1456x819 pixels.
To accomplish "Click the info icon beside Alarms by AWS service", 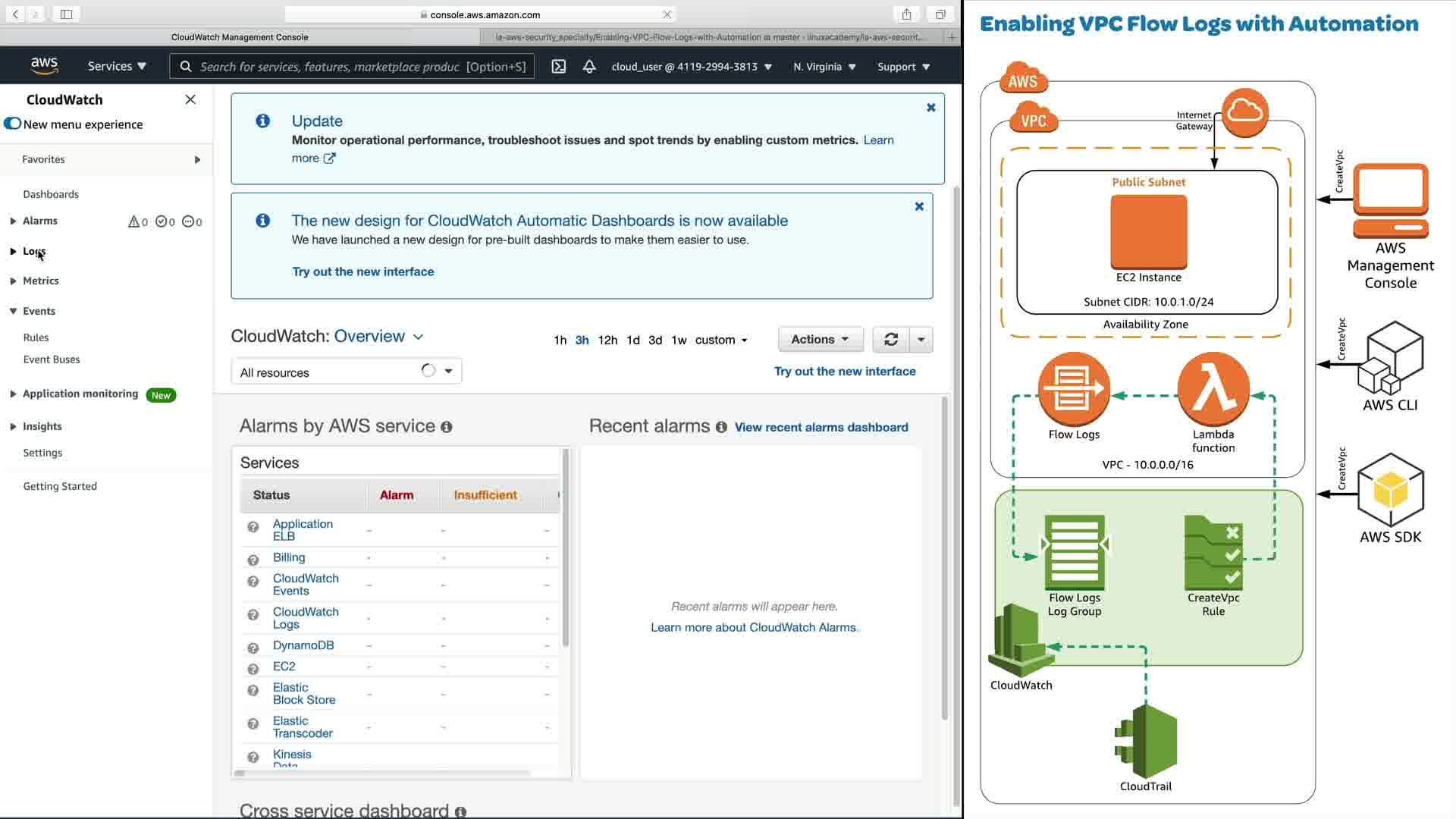I will coord(447,428).
